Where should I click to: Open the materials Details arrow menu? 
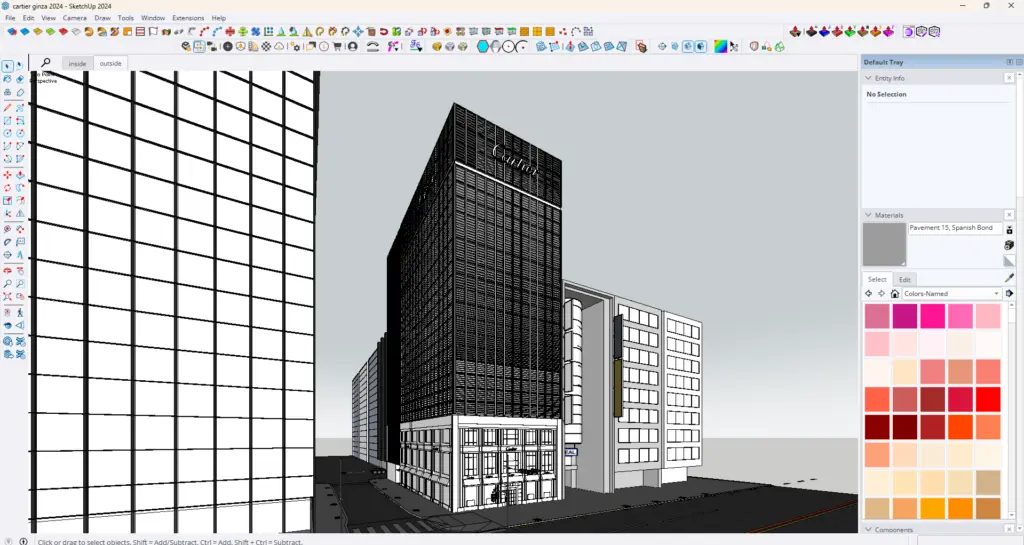click(x=1009, y=294)
